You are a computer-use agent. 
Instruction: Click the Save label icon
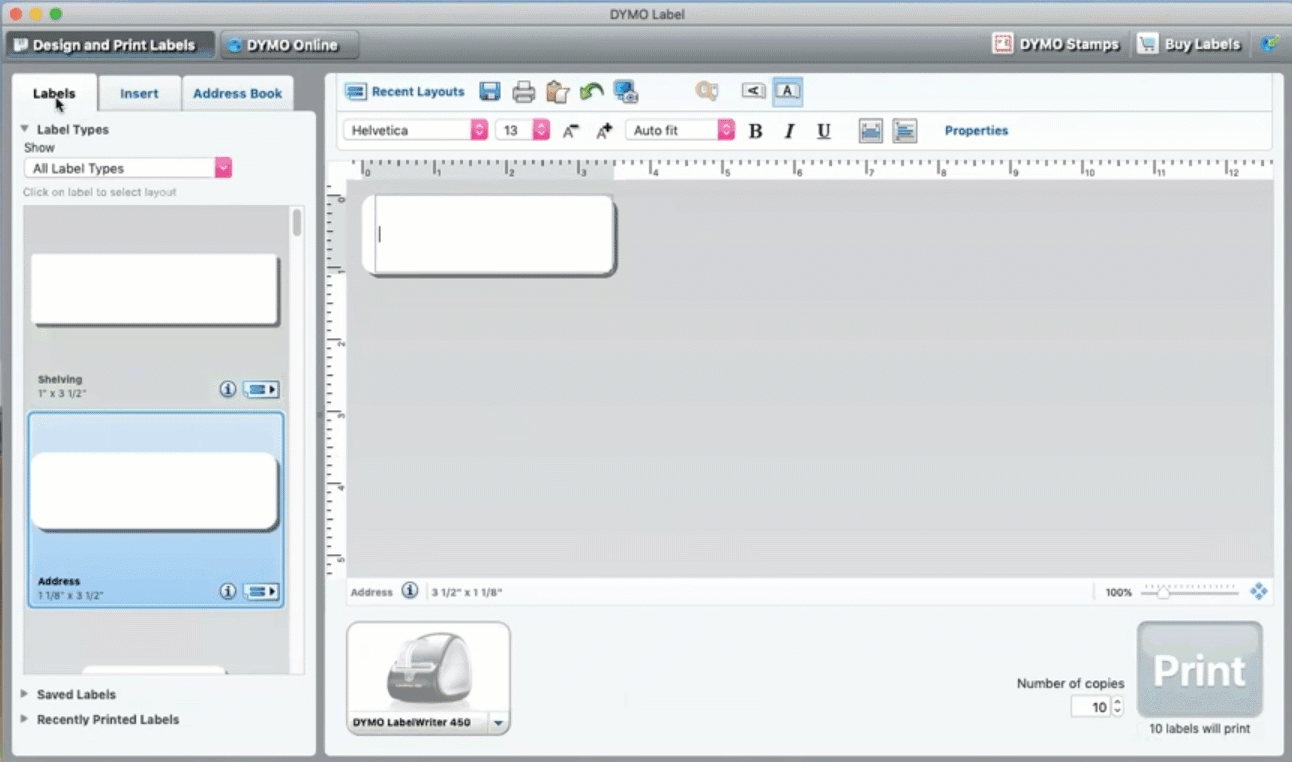click(x=490, y=92)
